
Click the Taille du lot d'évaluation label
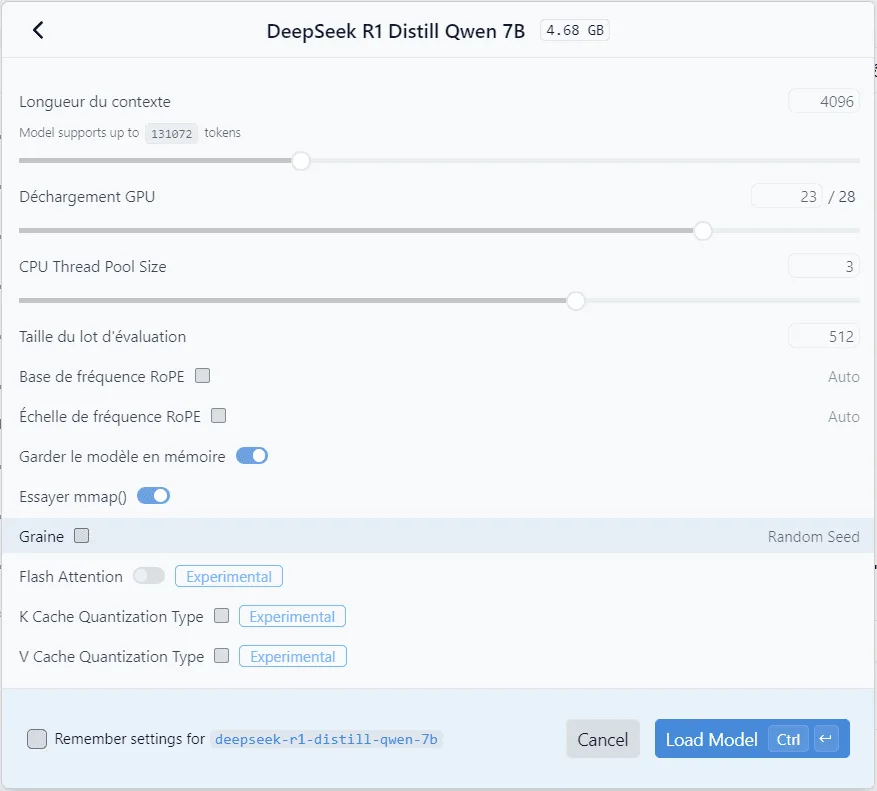coord(102,337)
